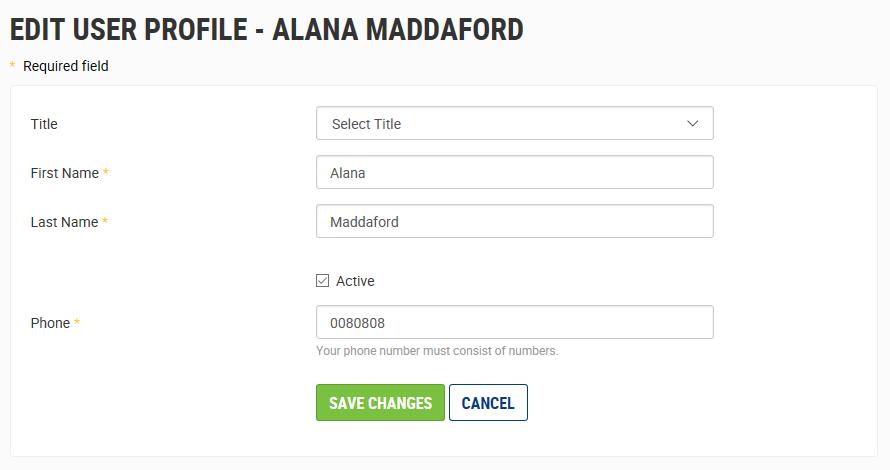The width and height of the screenshot is (890, 470).
Task: Click the Last Name label
Action: (x=64, y=222)
